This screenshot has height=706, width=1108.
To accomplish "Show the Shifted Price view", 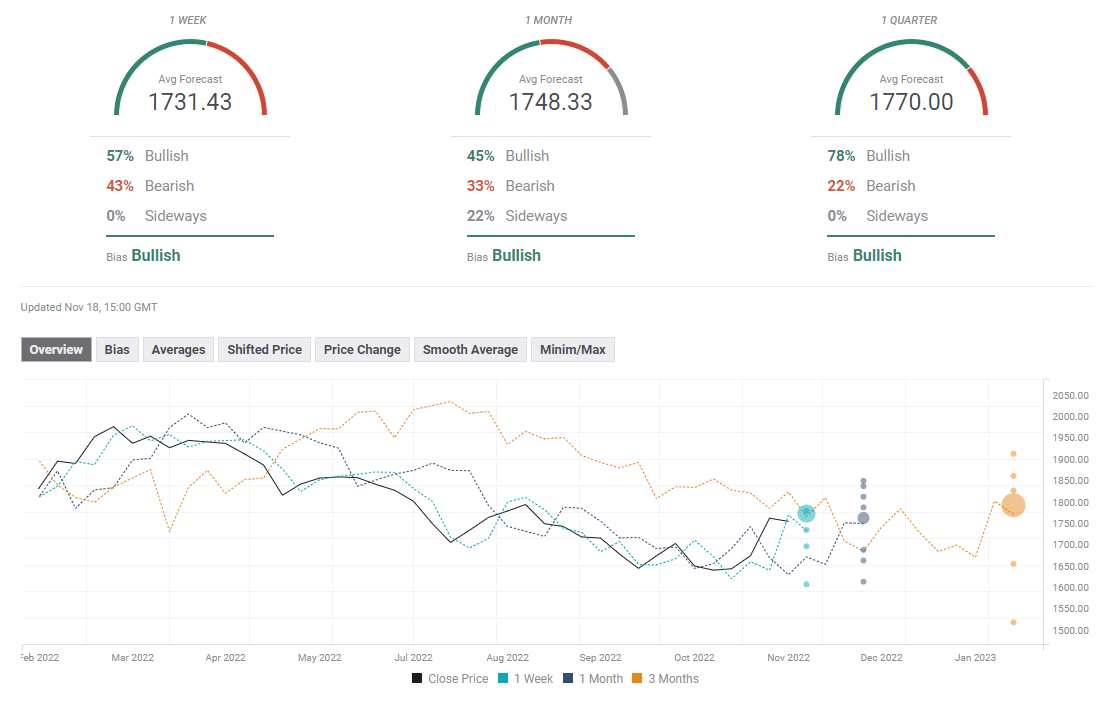I will pos(264,349).
